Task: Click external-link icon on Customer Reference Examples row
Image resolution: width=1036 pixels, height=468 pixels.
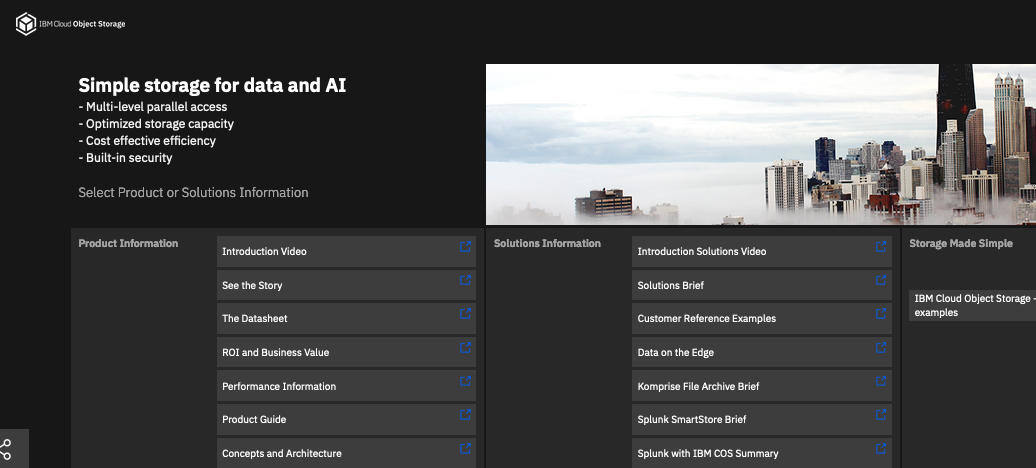Action: click(x=881, y=313)
